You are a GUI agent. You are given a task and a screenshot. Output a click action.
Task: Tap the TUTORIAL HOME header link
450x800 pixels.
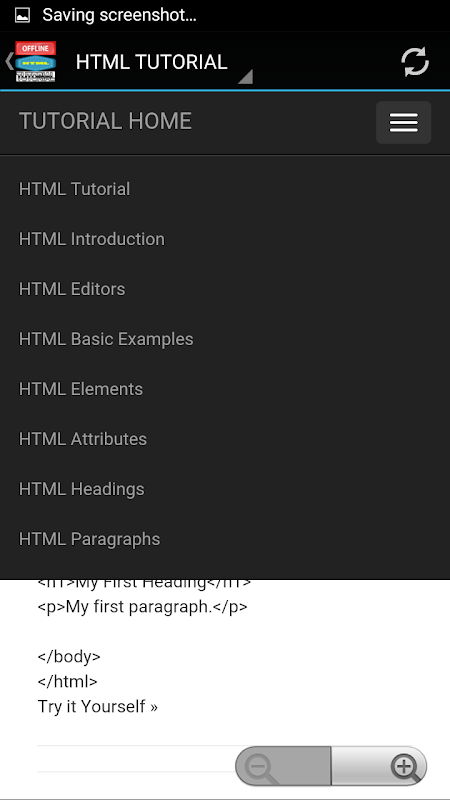[105, 121]
